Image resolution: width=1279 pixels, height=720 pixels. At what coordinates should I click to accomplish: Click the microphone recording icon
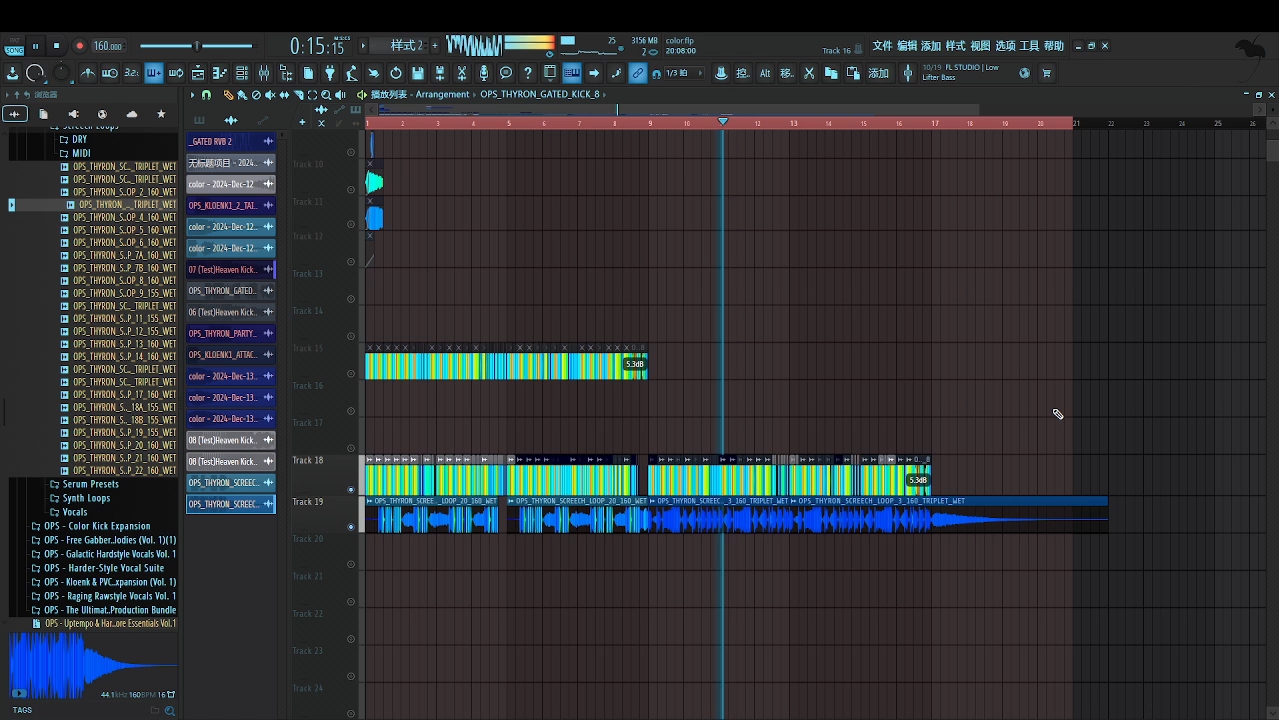484,73
